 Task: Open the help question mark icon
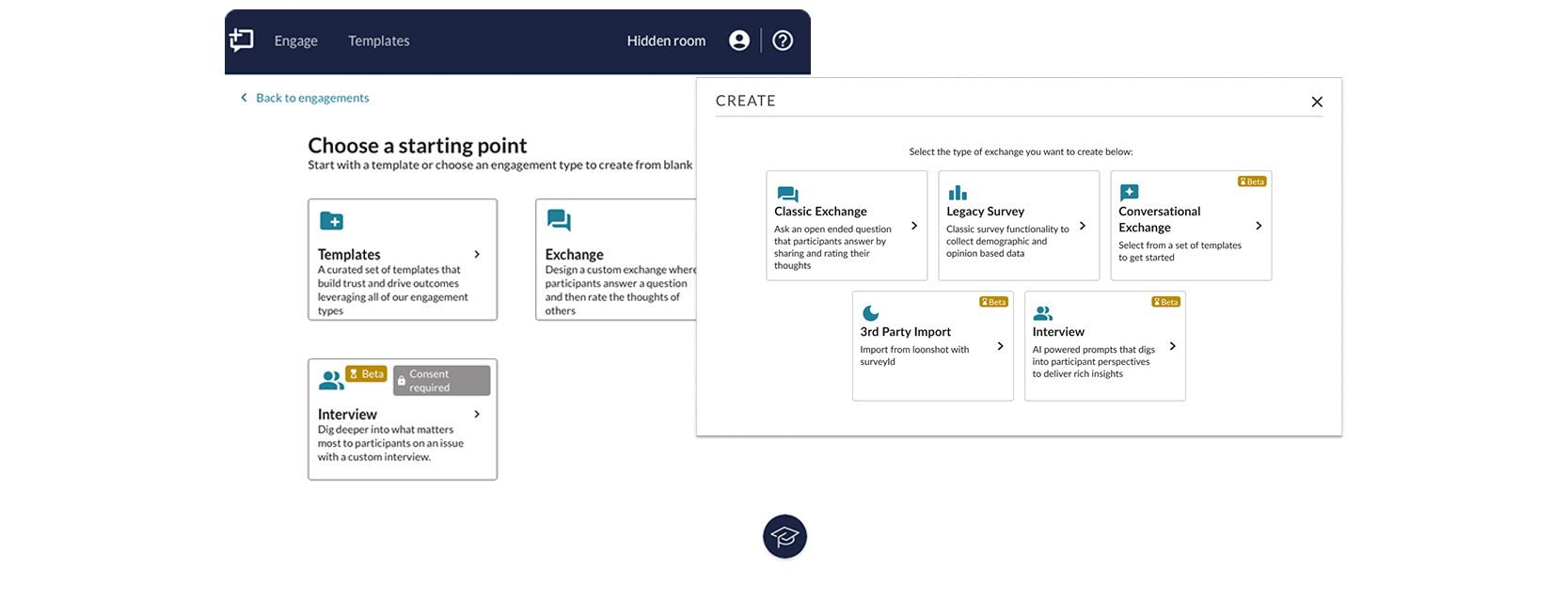[x=783, y=40]
